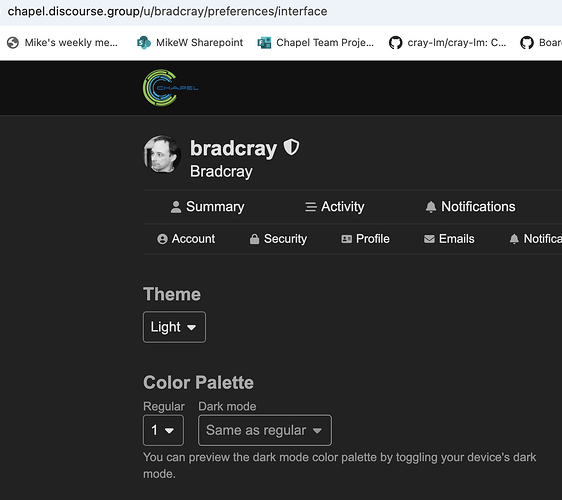
Task: Open the Chapel Team Proje... bookmark
Action: pos(316,43)
